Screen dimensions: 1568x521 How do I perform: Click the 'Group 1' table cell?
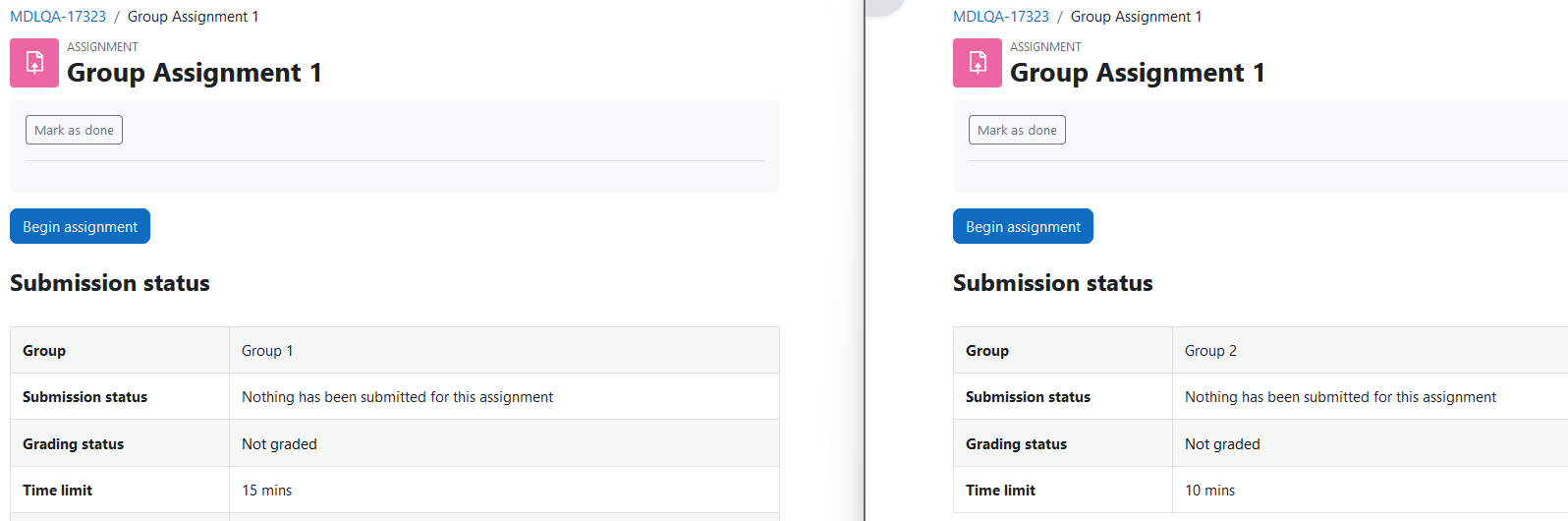coord(504,350)
